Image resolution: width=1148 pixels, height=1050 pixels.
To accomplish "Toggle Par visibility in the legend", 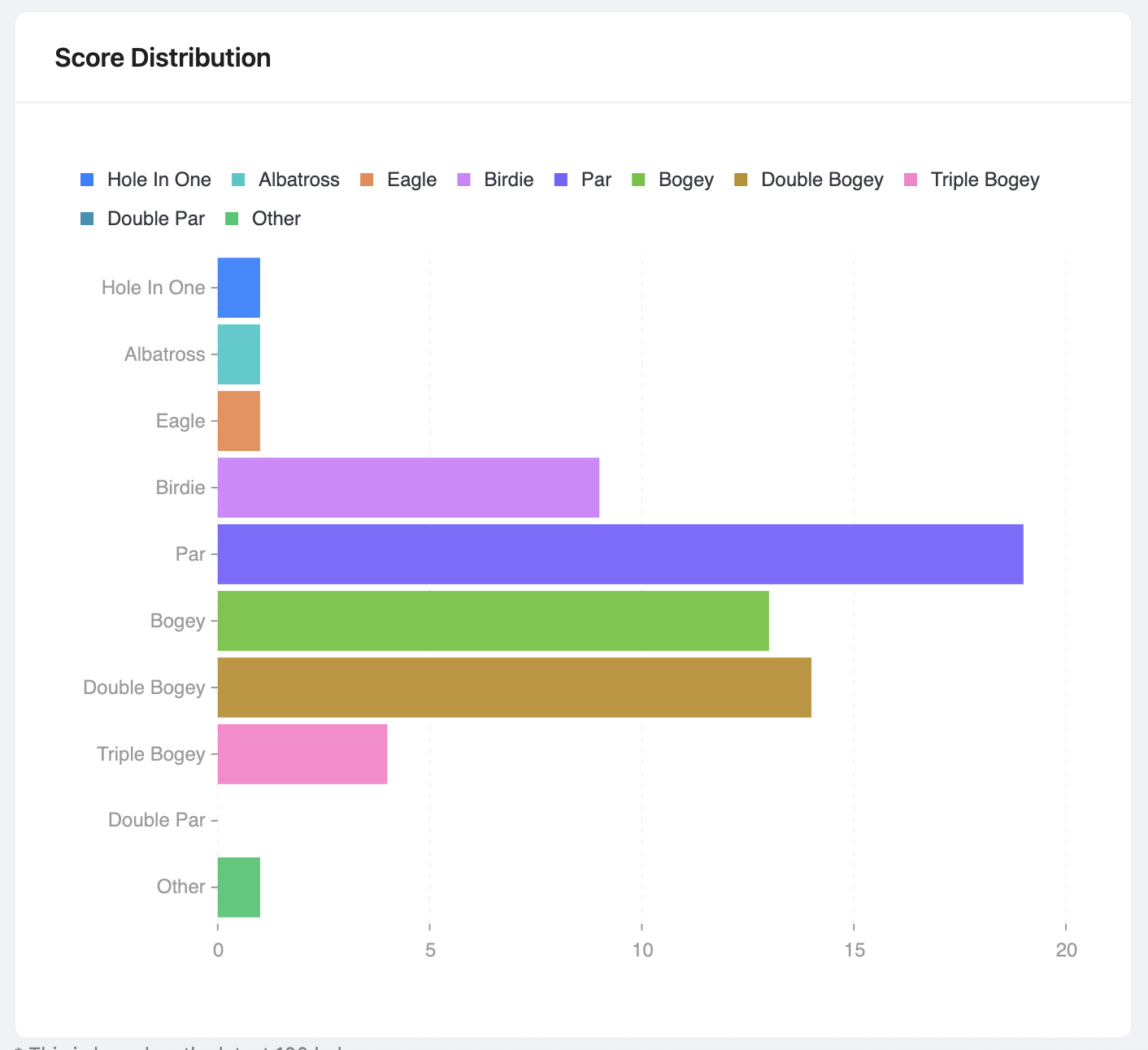I will pyautogui.click(x=595, y=180).
